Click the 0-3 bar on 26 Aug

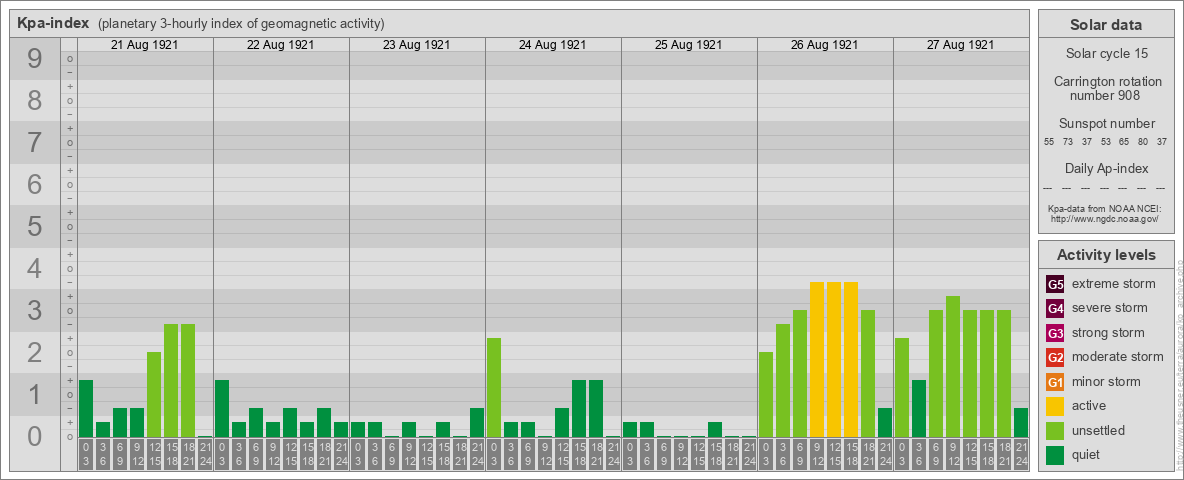tap(766, 395)
